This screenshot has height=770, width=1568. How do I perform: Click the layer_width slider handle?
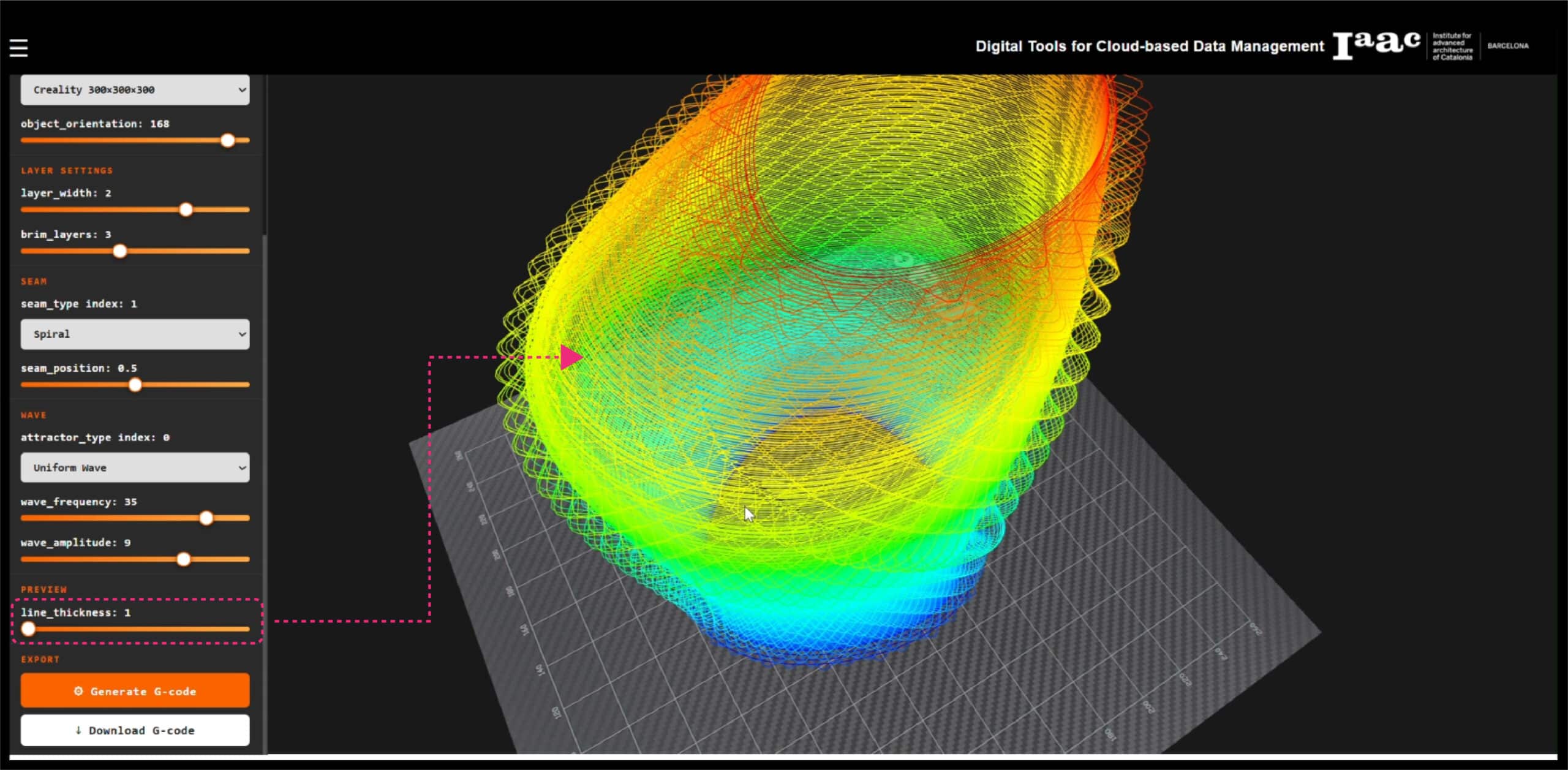point(186,209)
